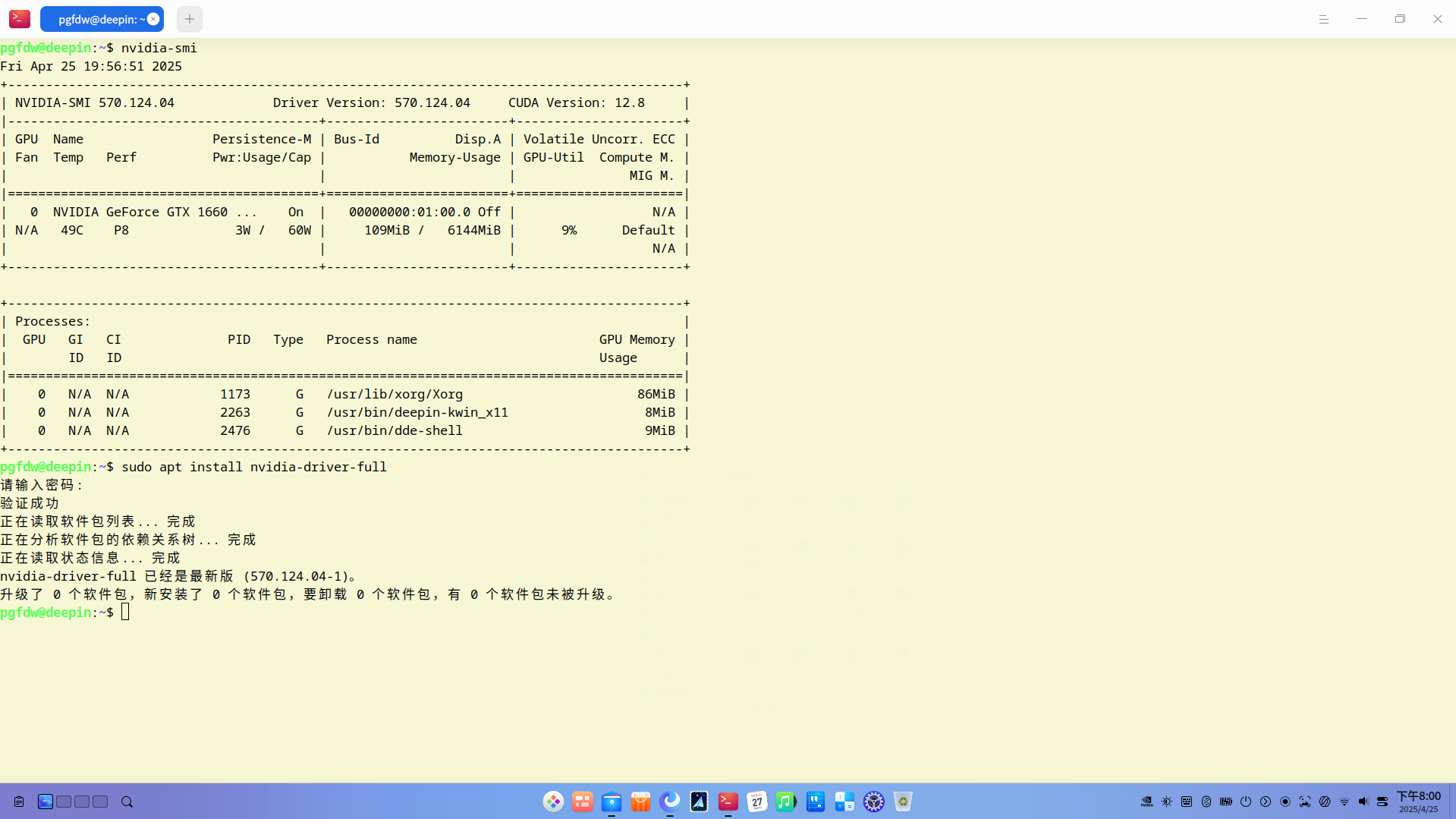Switch to the second empty workspace

(64, 802)
